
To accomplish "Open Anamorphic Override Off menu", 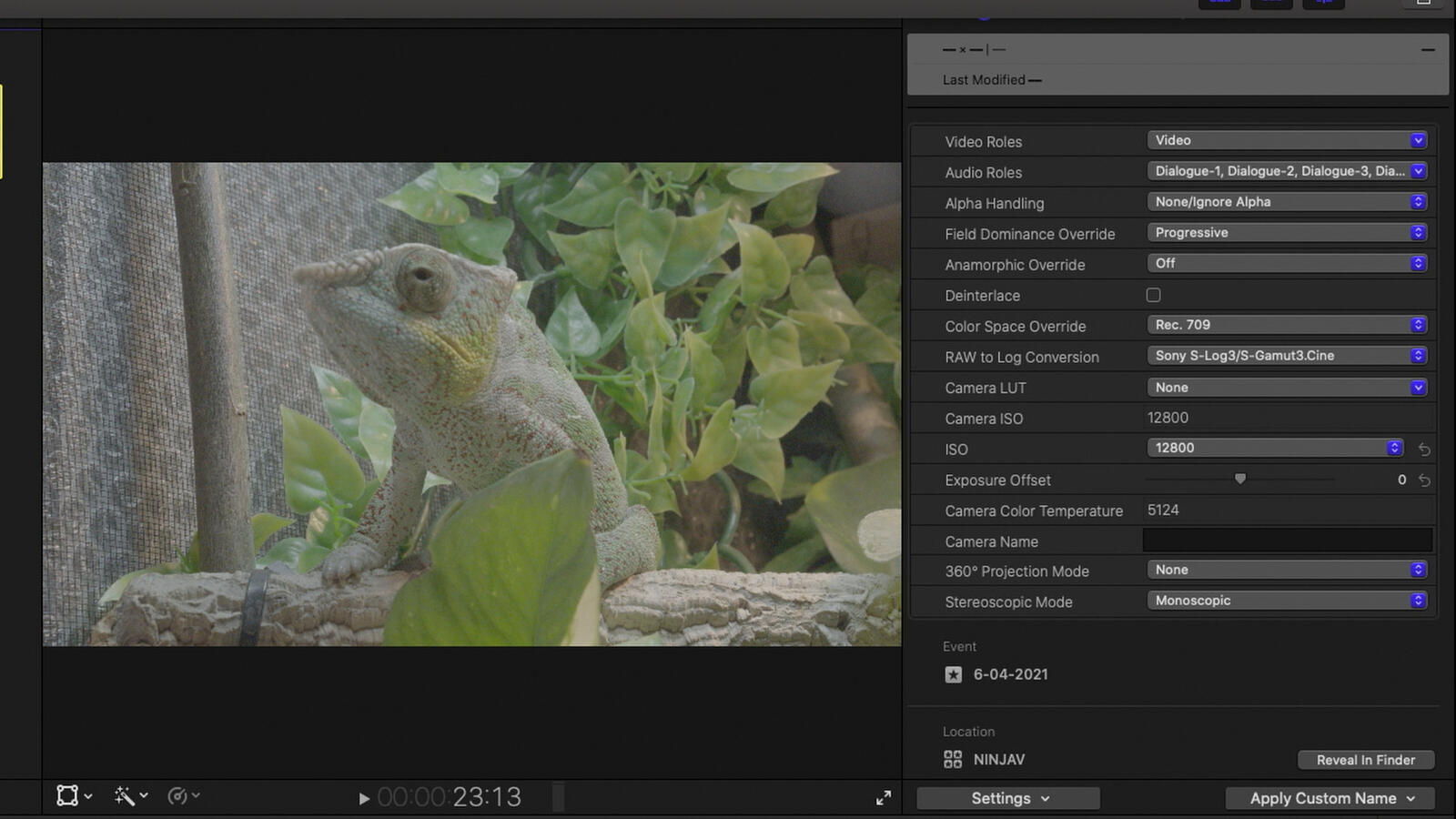I will 1287,263.
